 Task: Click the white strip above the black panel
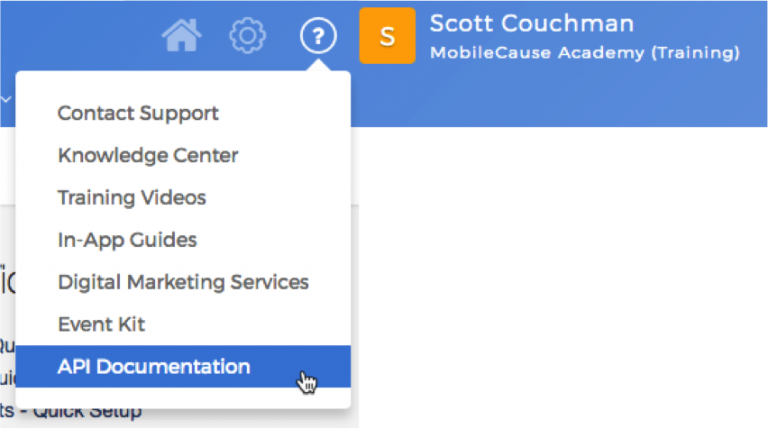pyautogui.click(x=560, y=155)
